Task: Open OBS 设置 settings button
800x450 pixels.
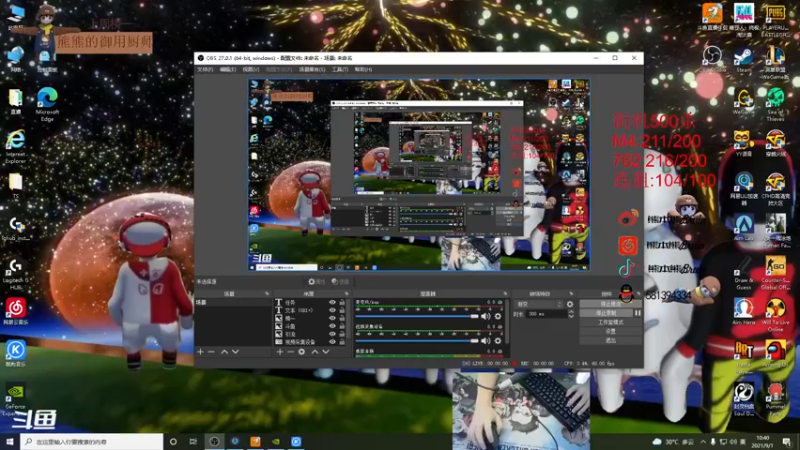Action: click(x=610, y=331)
